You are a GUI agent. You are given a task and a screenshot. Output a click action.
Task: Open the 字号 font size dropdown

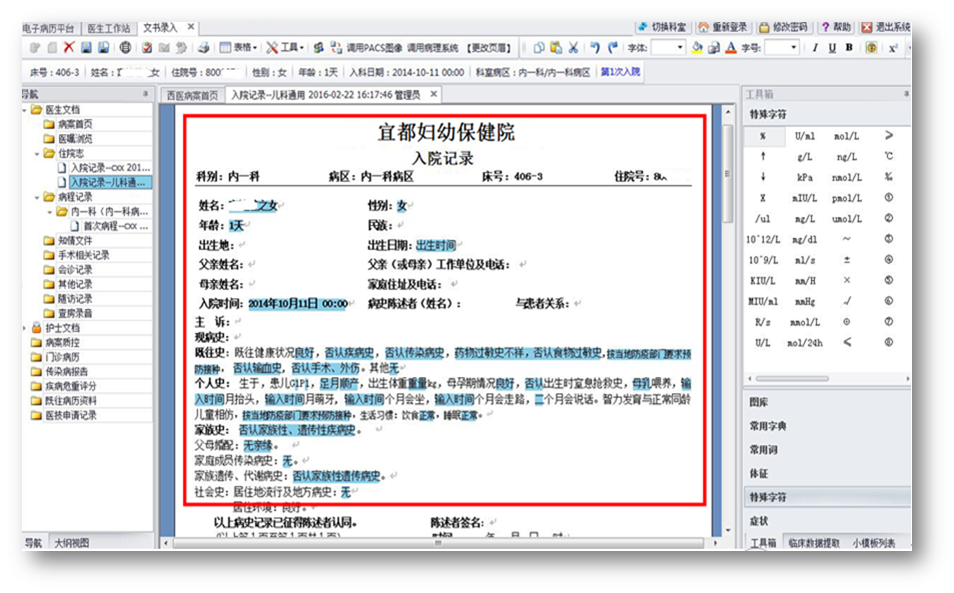tap(795, 47)
